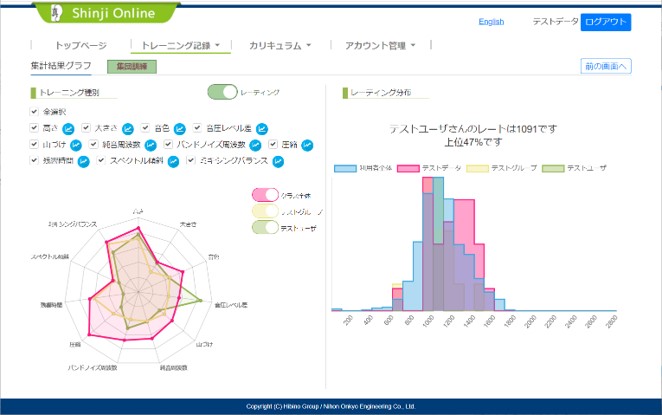
Task: Click the 圧縮 radar chart axis label
Action: tap(75, 344)
